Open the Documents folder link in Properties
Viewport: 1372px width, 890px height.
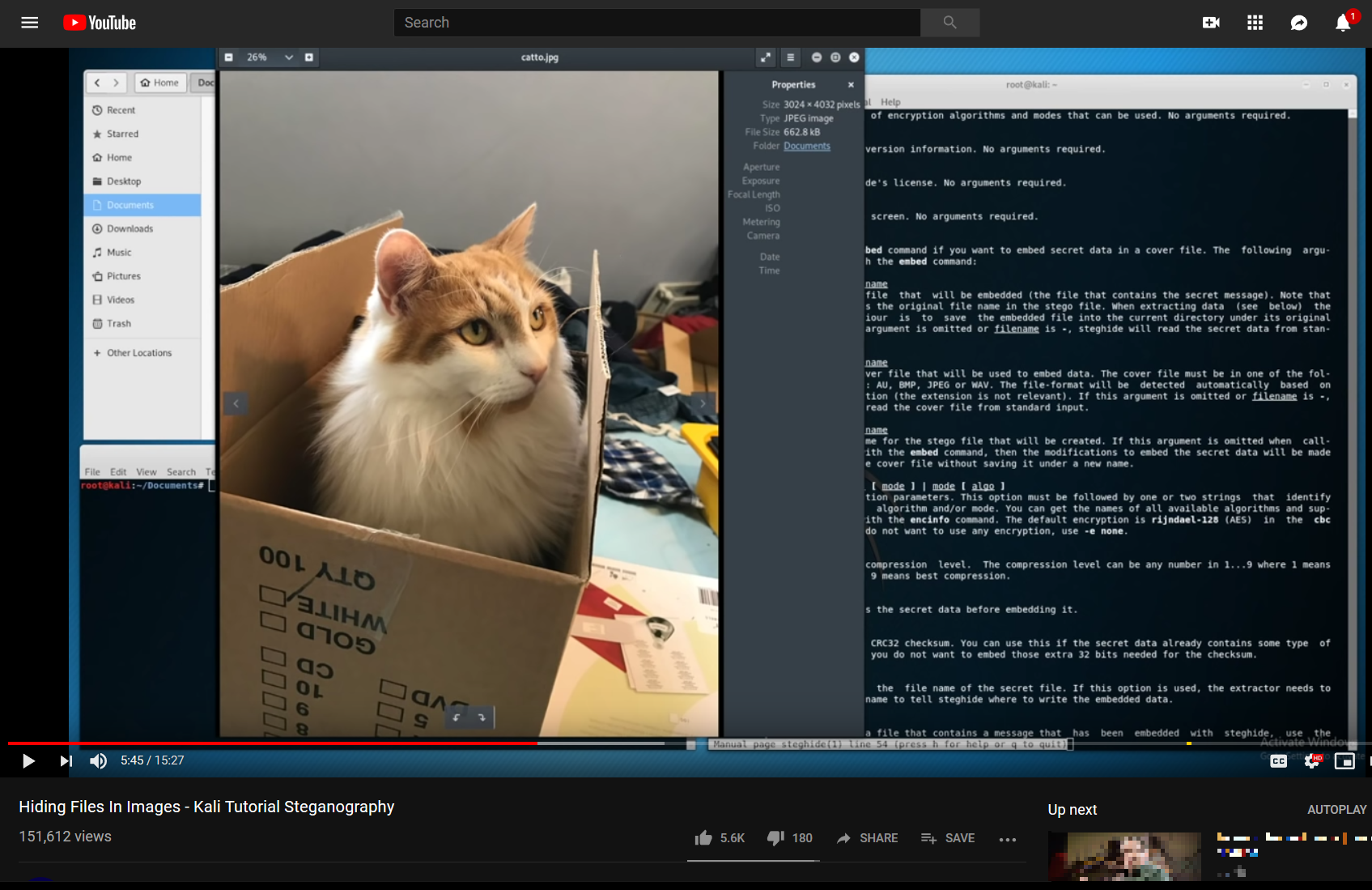806,146
